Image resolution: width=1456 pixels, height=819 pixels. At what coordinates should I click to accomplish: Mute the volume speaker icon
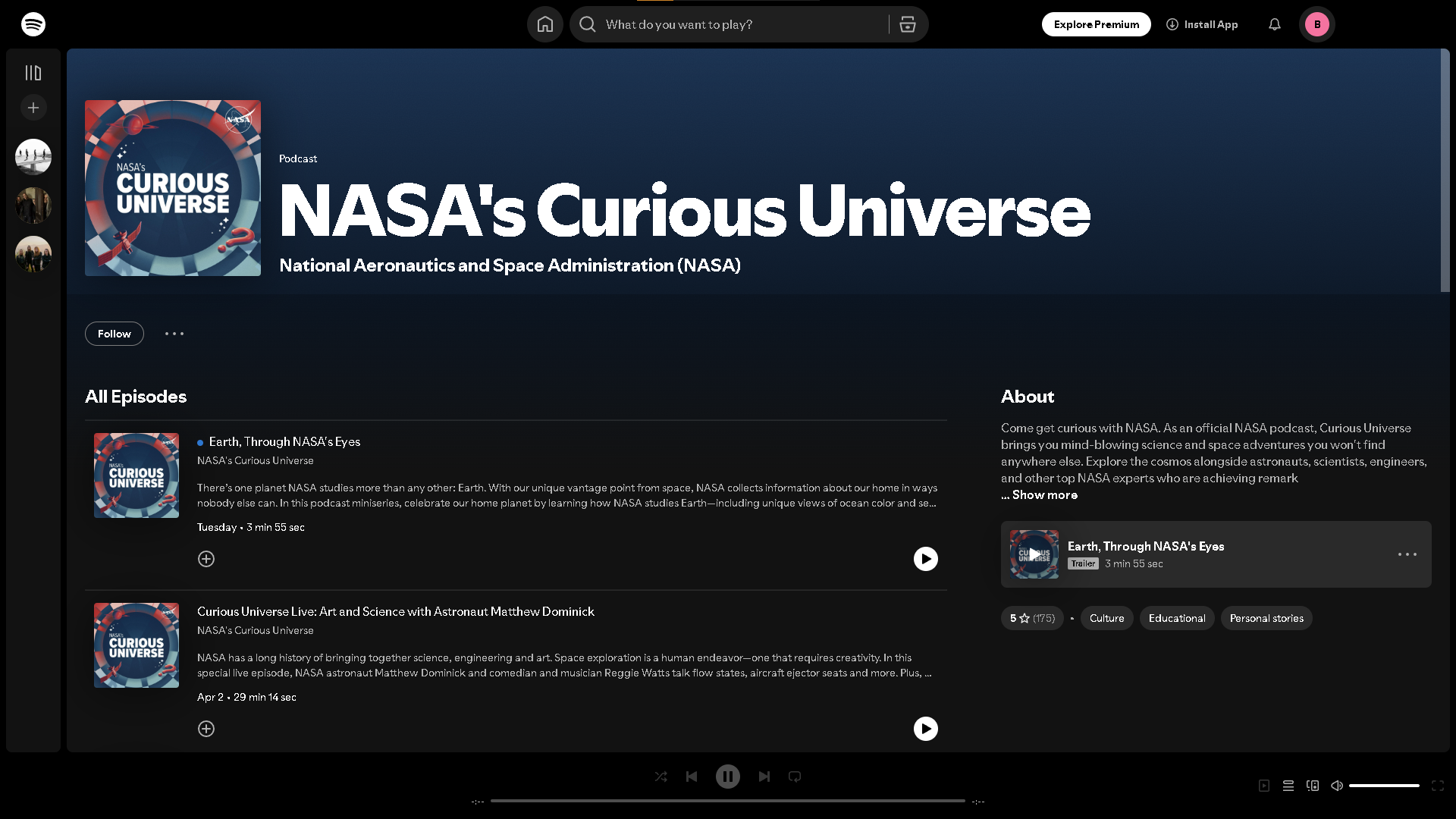[1337, 786]
